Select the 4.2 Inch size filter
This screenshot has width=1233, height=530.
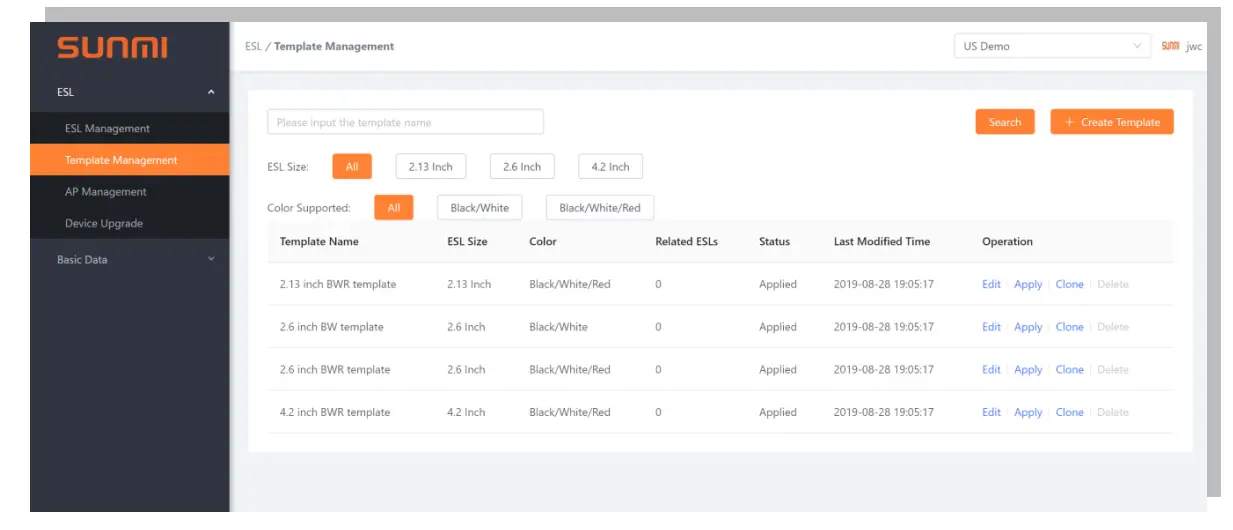[x=610, y=167]
